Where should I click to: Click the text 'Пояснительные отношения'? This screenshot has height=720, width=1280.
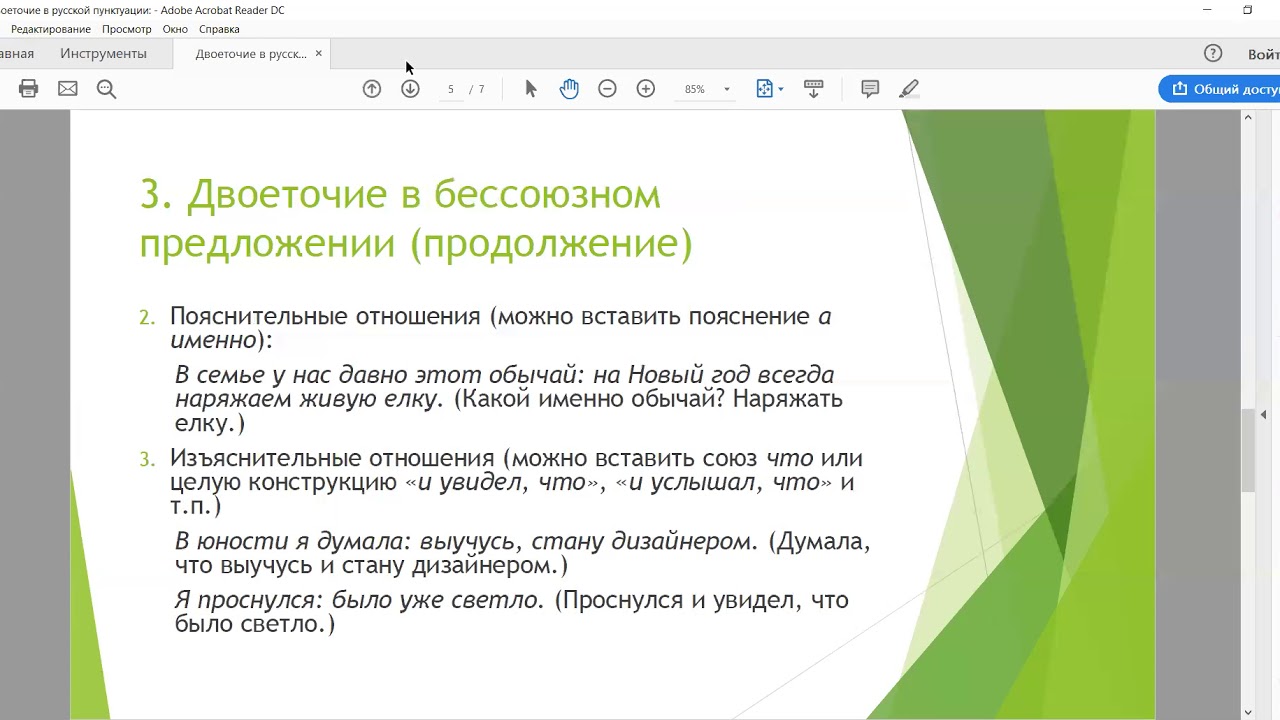tap(325, 316)
